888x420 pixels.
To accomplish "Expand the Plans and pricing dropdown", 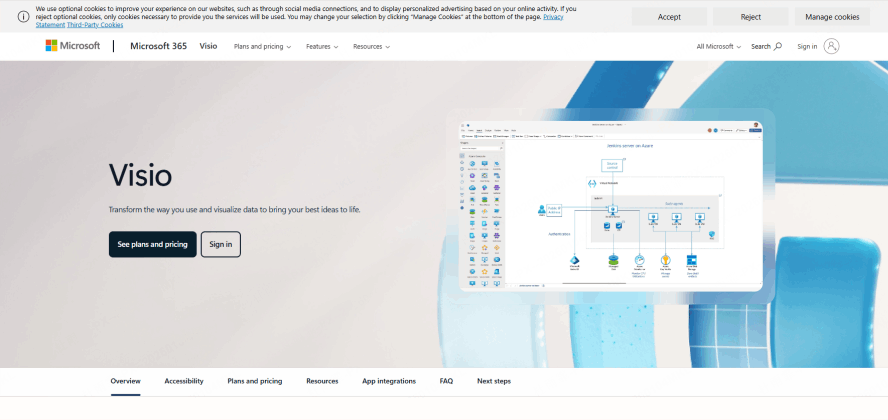I will tap(262, 47).
